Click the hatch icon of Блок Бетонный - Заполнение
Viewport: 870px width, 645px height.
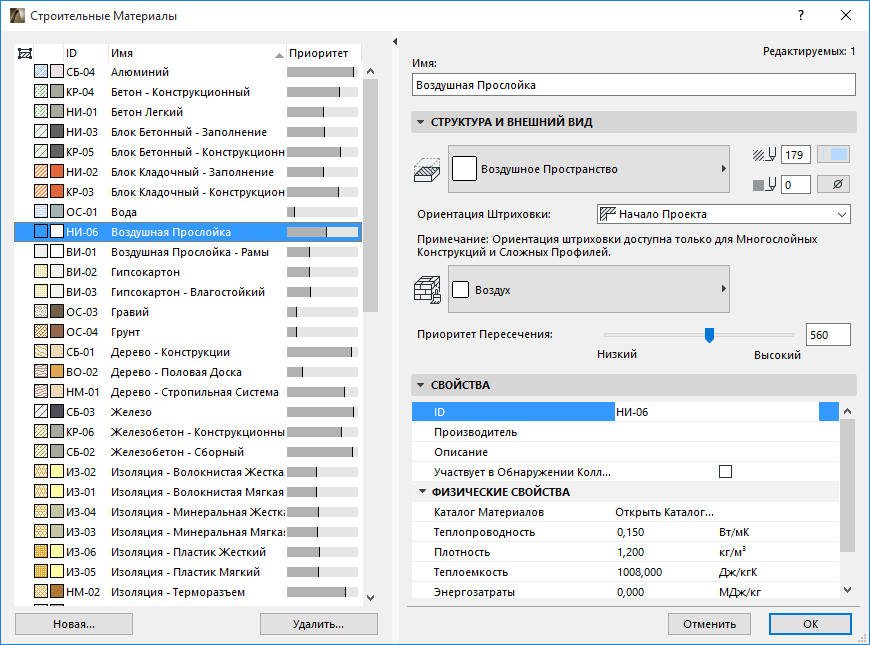tap(41, 132)
